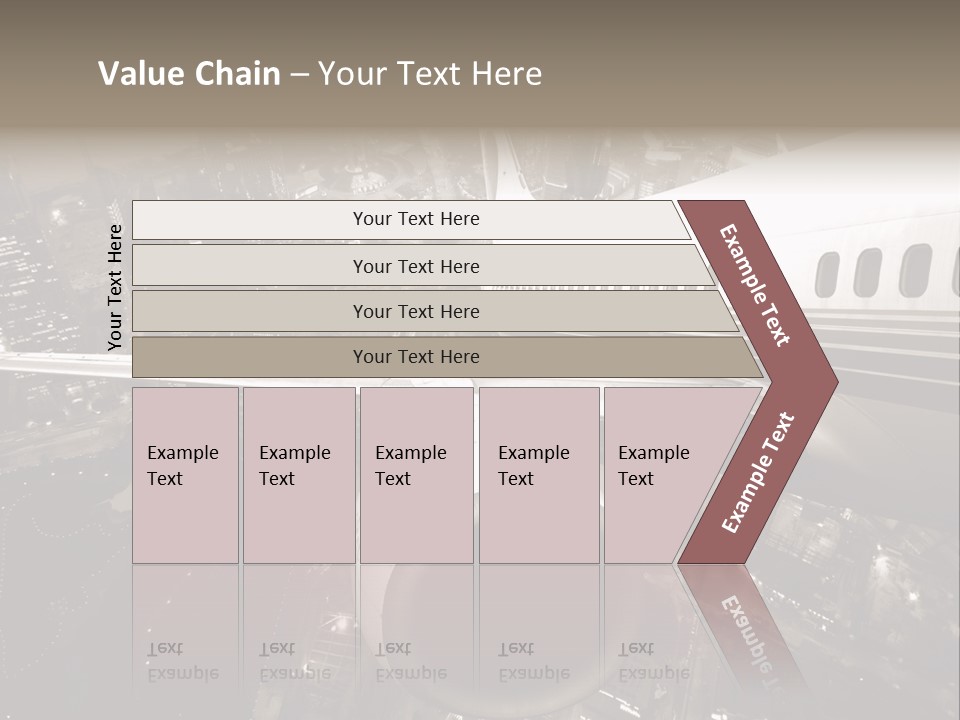Click the middle third "Example Text" box
This screenshot has width=960, height=720.
417,475
